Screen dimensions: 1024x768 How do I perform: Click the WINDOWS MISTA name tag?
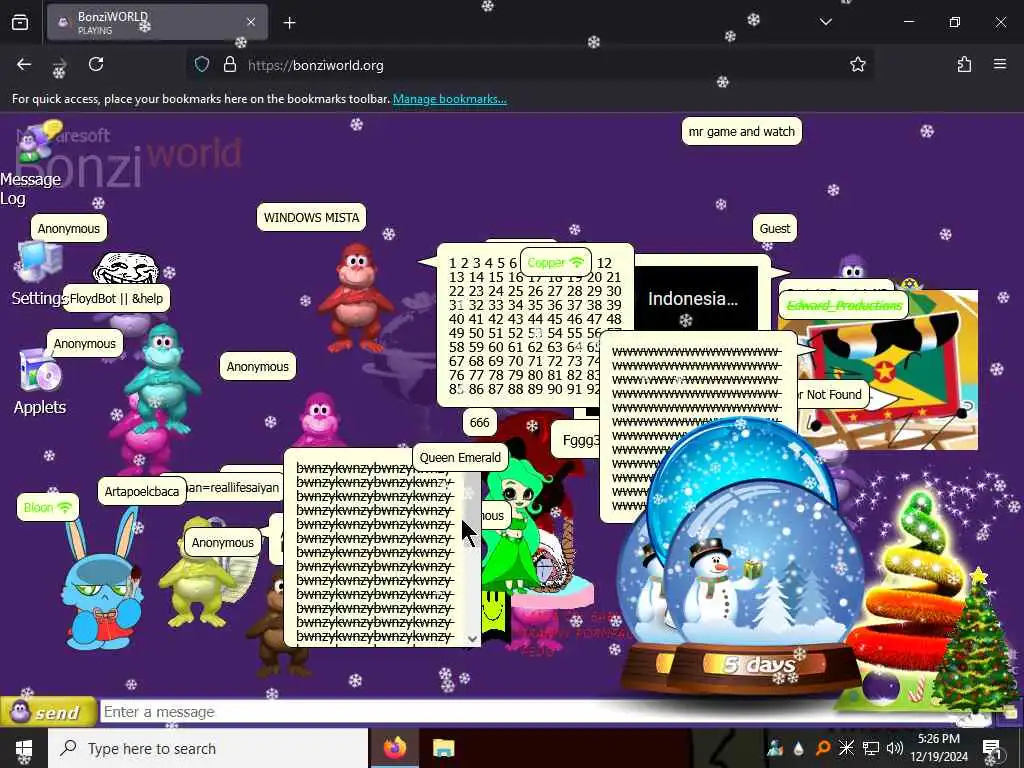[311, 217]
